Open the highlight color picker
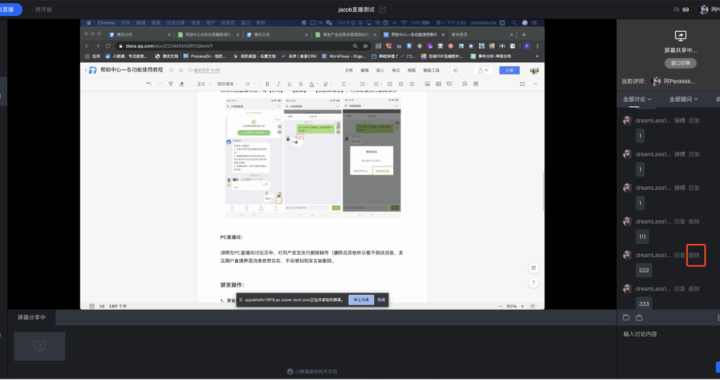This screenshot has height=380, width=720. (x=327, y=84)
